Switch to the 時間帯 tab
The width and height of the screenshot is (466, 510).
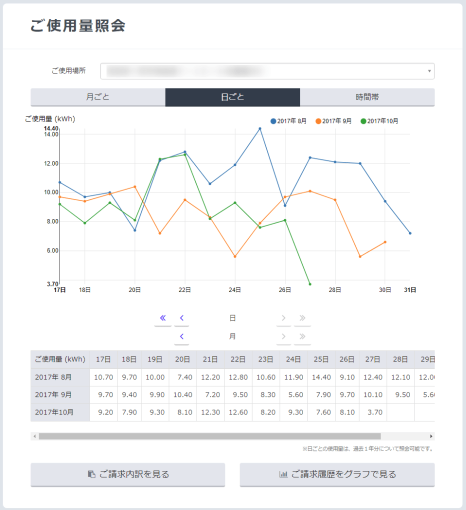click(367, 97)
